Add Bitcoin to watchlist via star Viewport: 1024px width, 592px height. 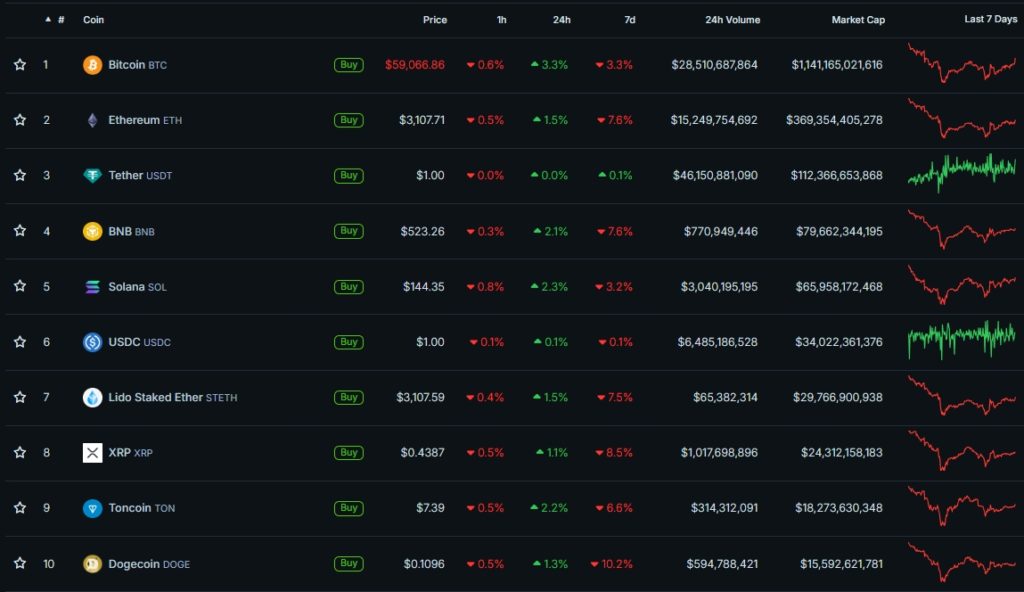(19, 64)
